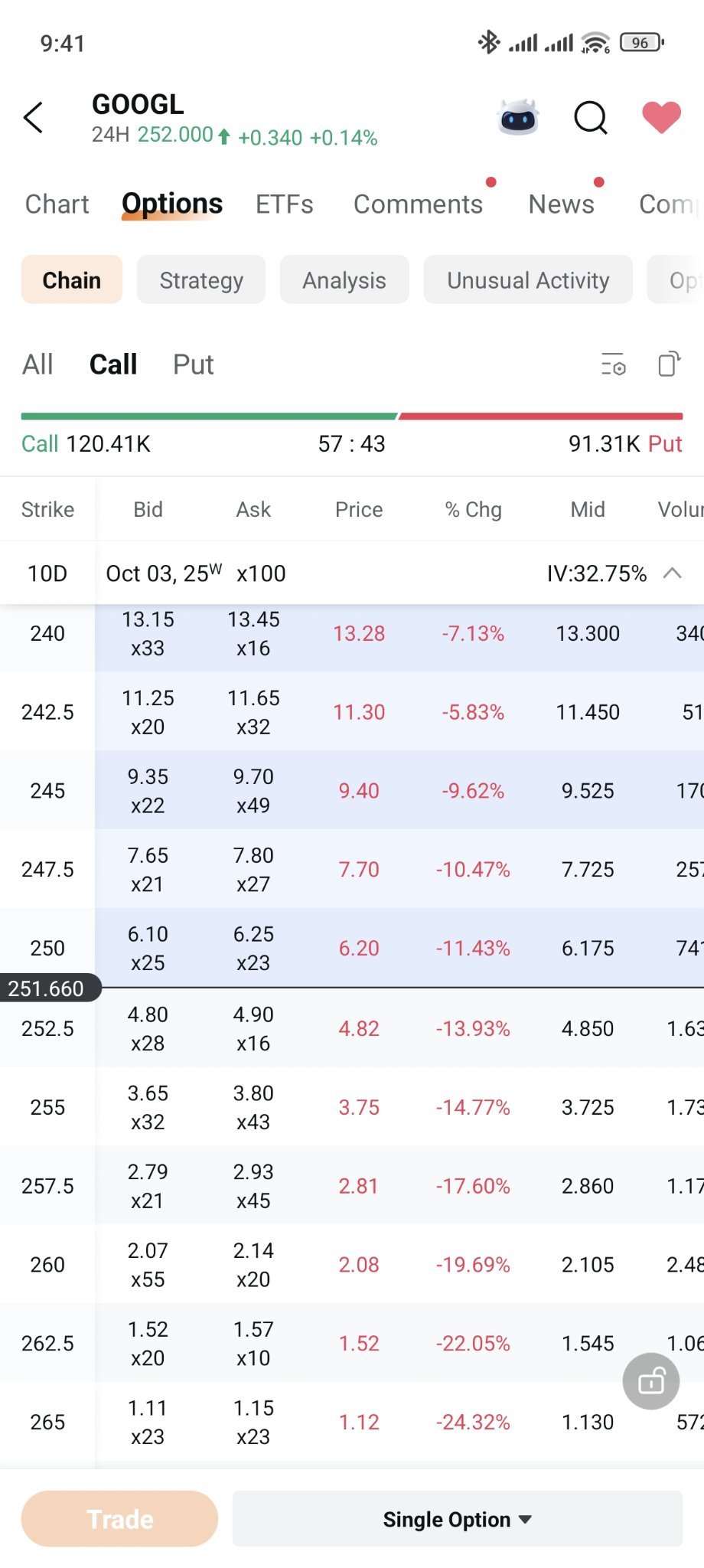Tap the rotate layout icon

coord(670,364)
